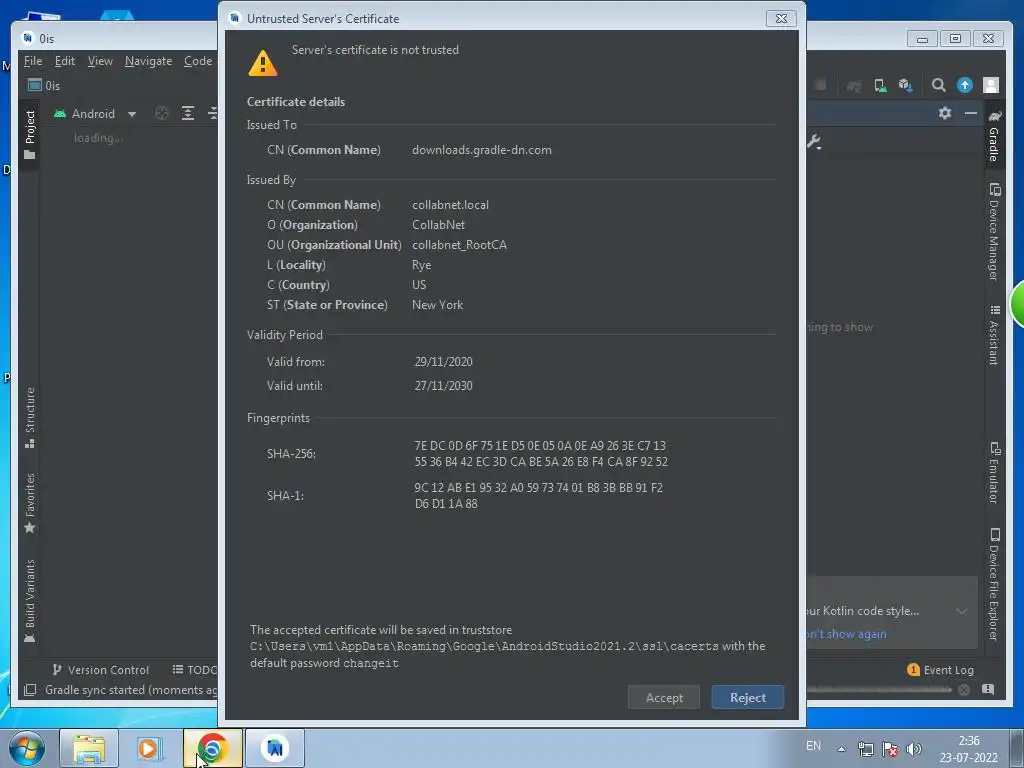Open the Project tool window tab
Viewport: 1024px width, 768px height.
29,135
